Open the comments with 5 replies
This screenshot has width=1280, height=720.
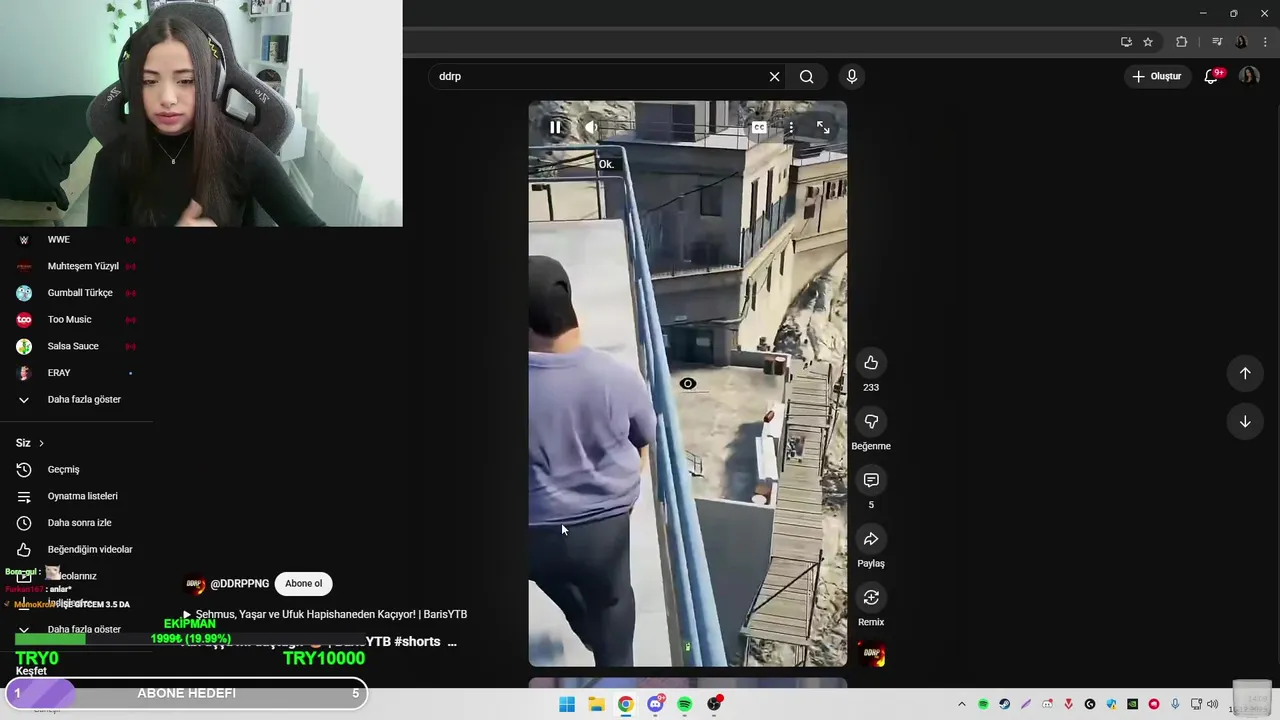(871, 481)
